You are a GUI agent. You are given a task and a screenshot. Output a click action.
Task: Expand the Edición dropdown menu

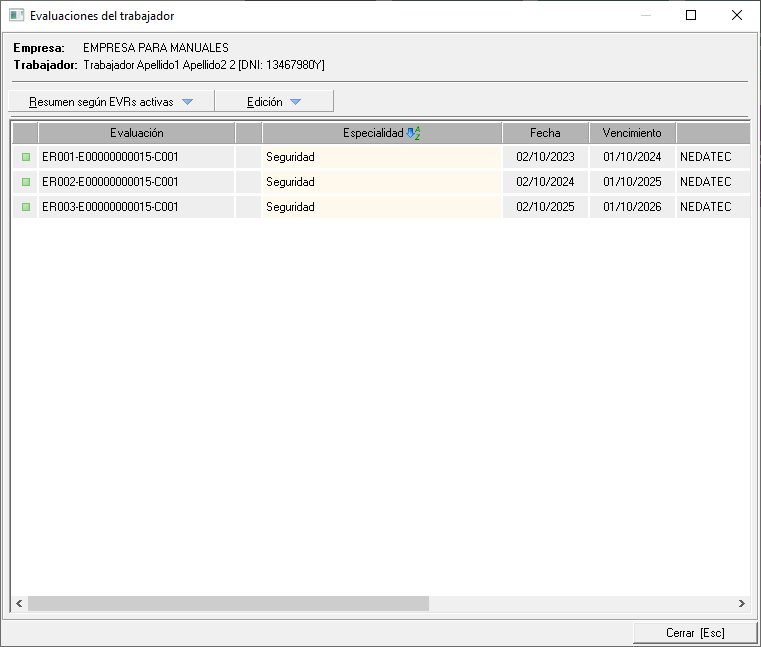pos(274,102)
